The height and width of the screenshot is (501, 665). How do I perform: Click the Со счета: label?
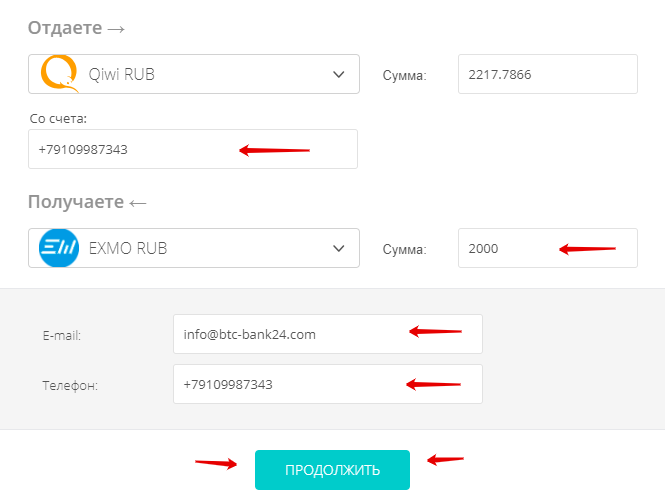(58, 119)
